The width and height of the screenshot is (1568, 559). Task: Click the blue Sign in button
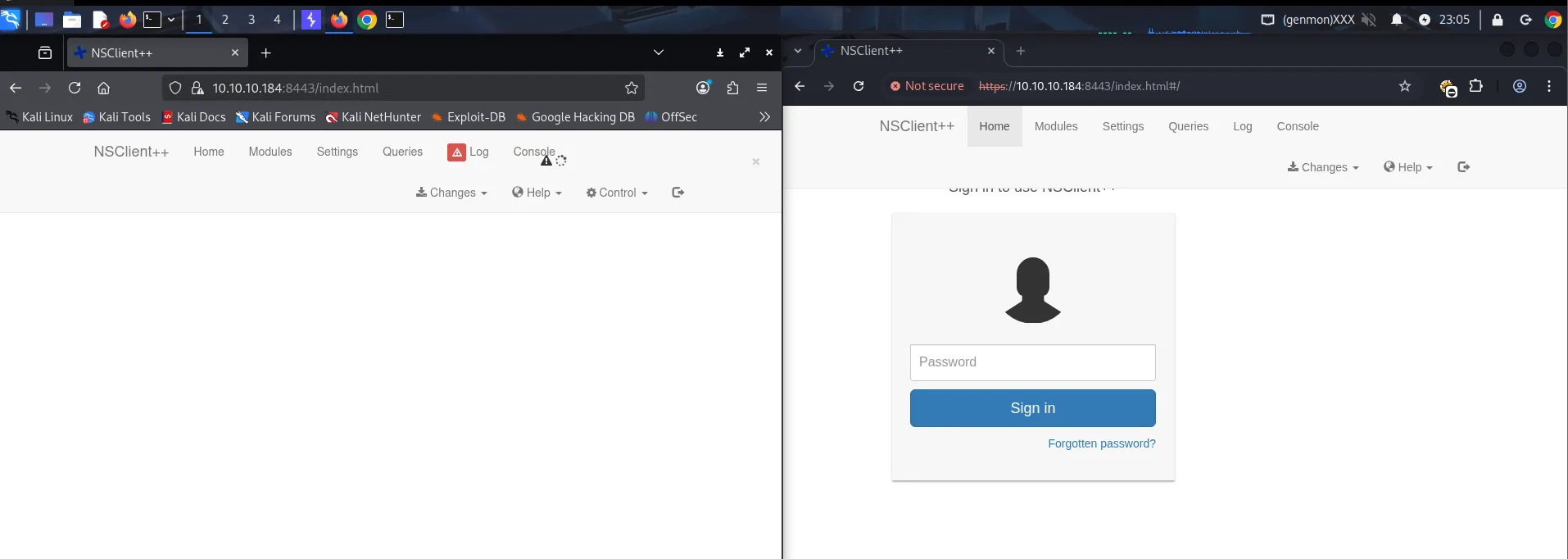(1032, 408)
